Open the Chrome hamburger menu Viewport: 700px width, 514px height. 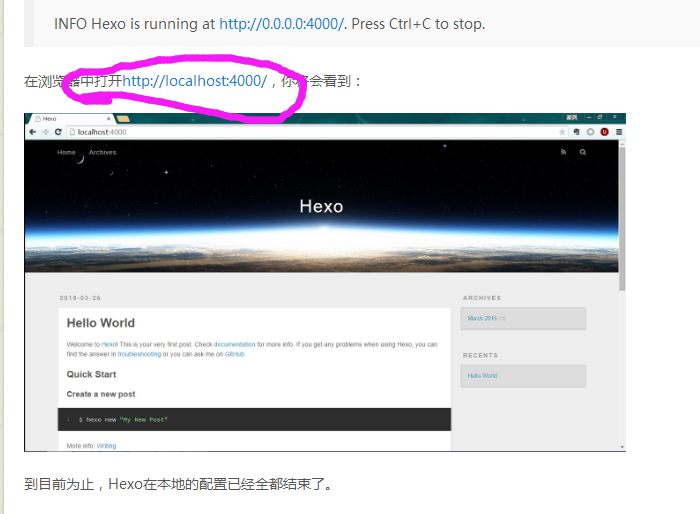(619, 132)
